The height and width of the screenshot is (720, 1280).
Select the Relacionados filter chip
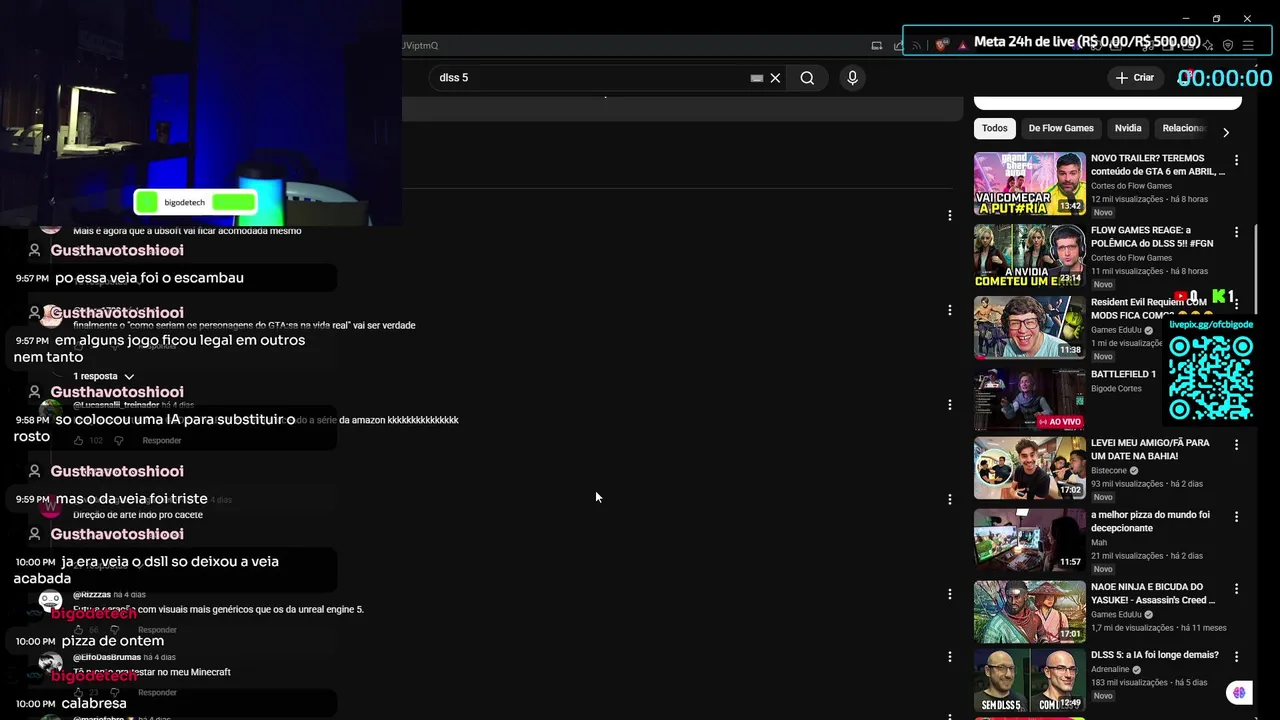(1183, 128)
